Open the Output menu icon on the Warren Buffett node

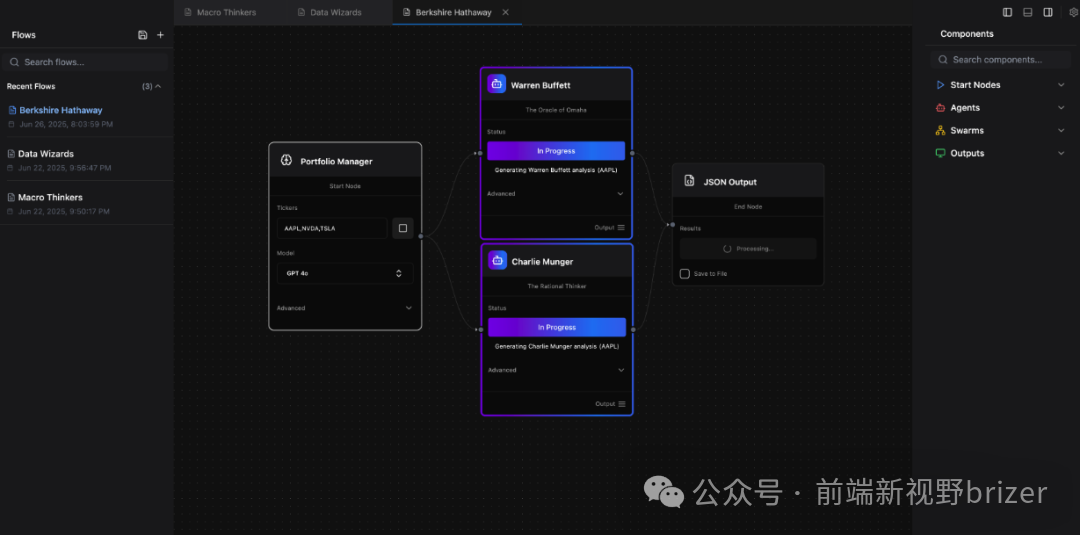point(621,228)
